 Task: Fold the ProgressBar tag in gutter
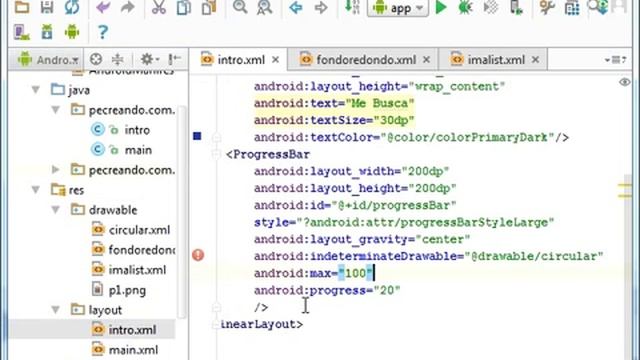pyautogui.click(x=216, y=154)
